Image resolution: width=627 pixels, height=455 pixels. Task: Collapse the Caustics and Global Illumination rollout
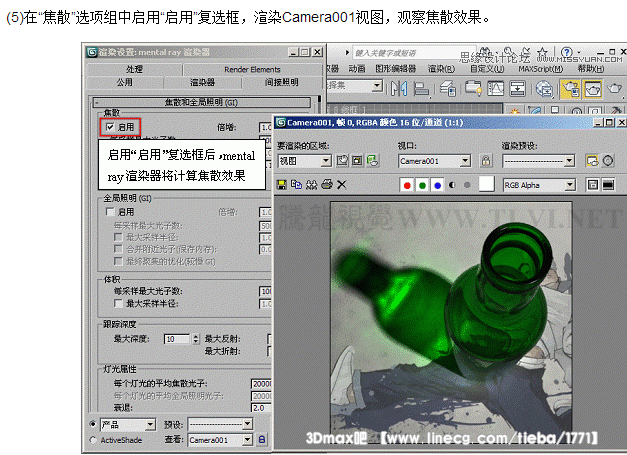coord(202,102)
